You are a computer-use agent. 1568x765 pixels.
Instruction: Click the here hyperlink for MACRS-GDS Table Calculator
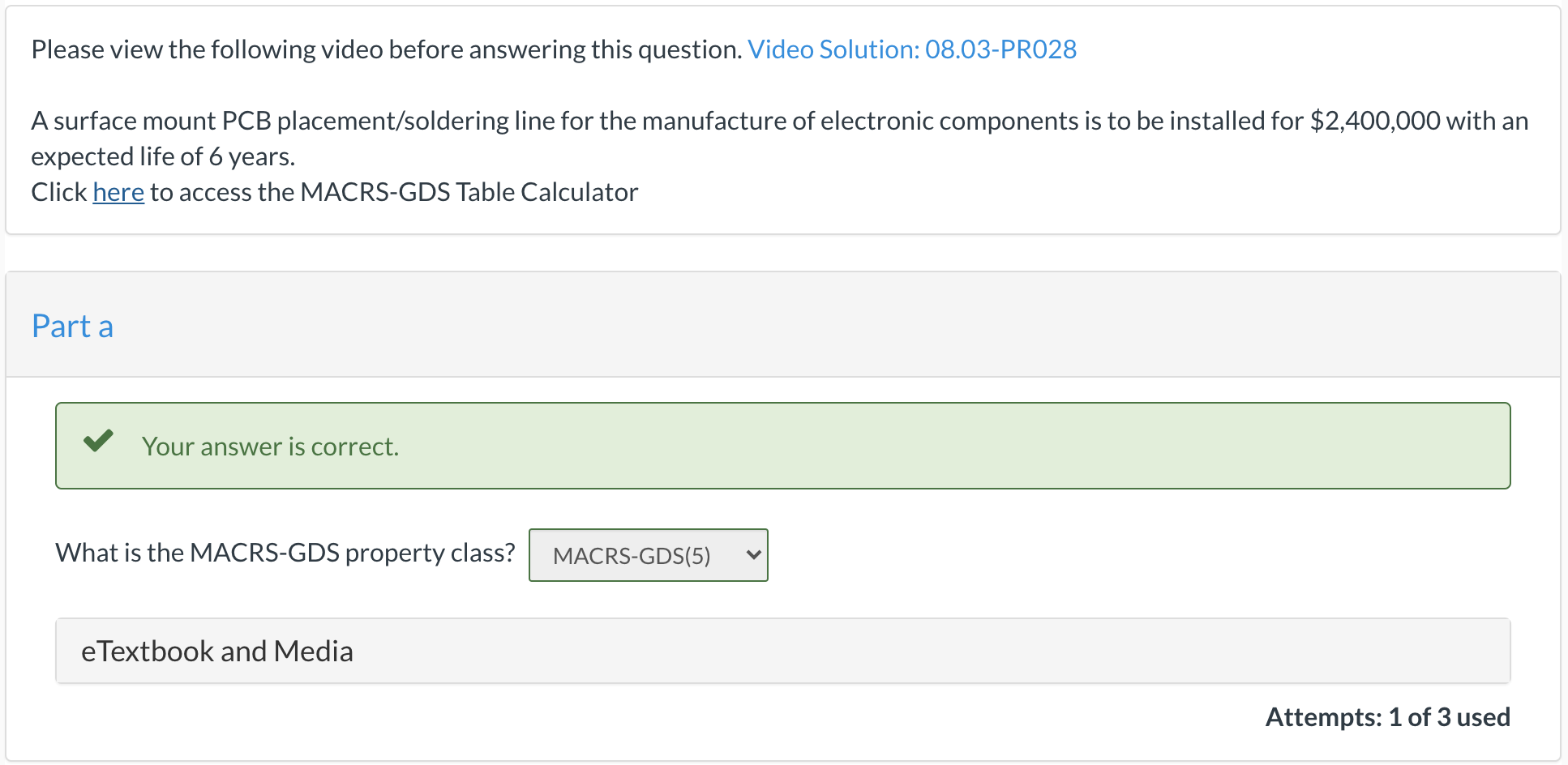tap(118, 192)
